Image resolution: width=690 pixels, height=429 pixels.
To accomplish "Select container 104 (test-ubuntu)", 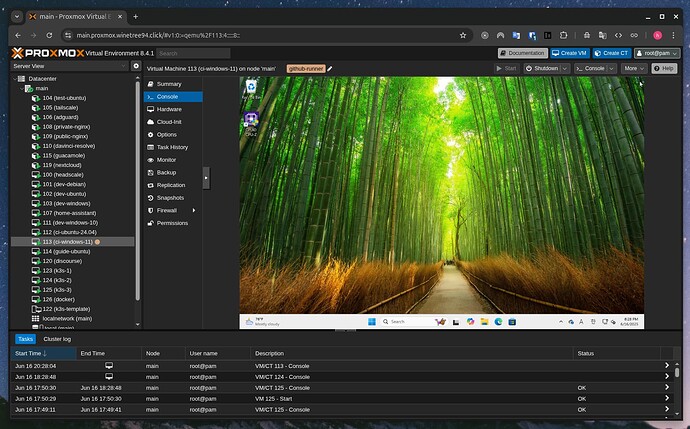I will (x=64, y=98).
